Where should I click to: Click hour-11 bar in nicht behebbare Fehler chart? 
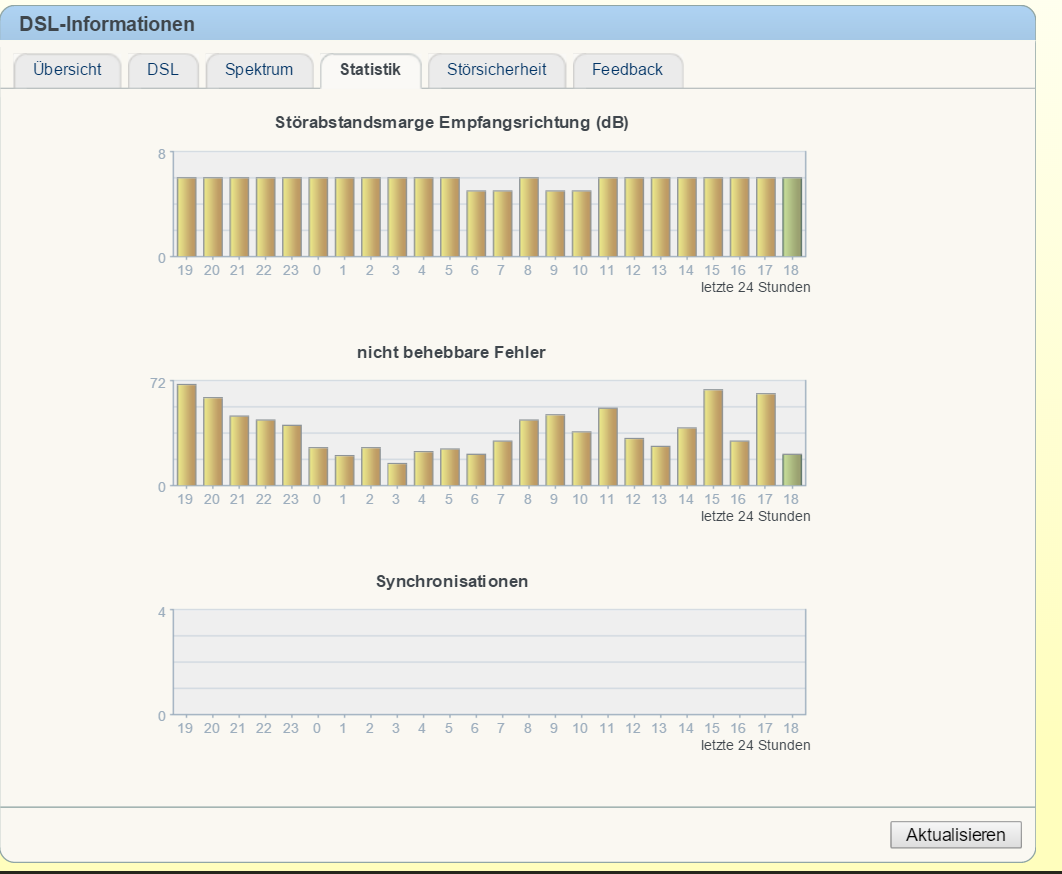coord(608,447)
